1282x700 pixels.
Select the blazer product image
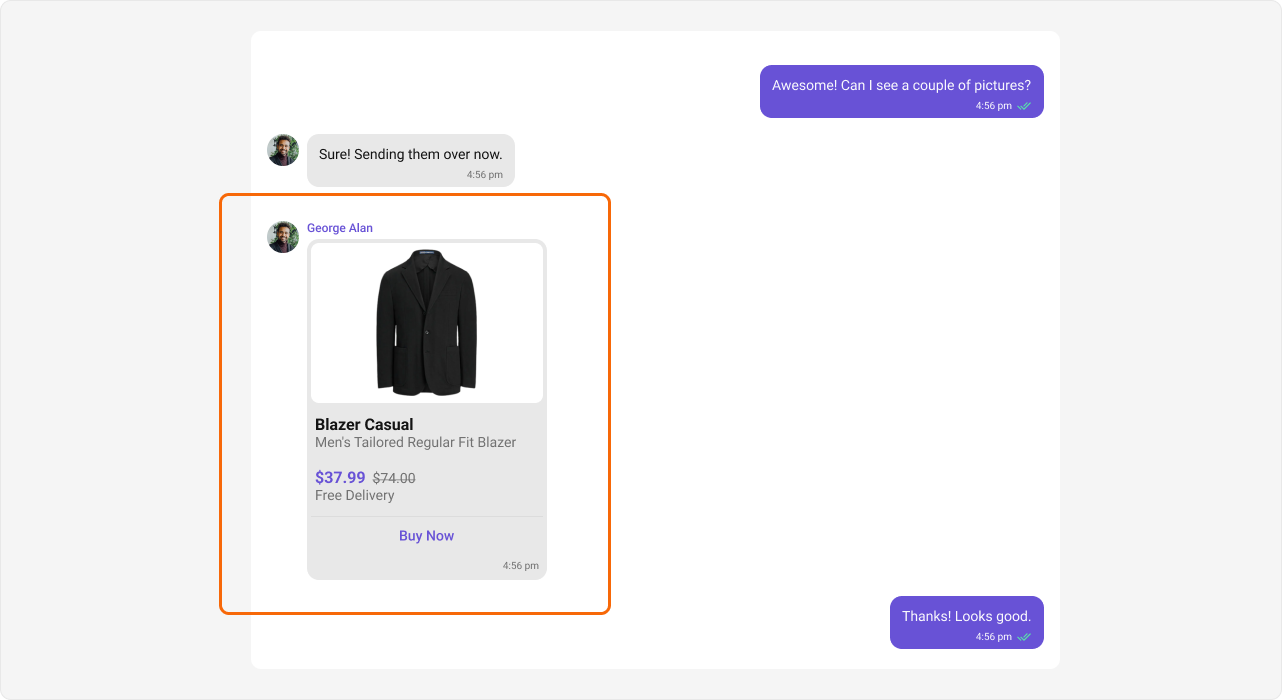(427, 321)
